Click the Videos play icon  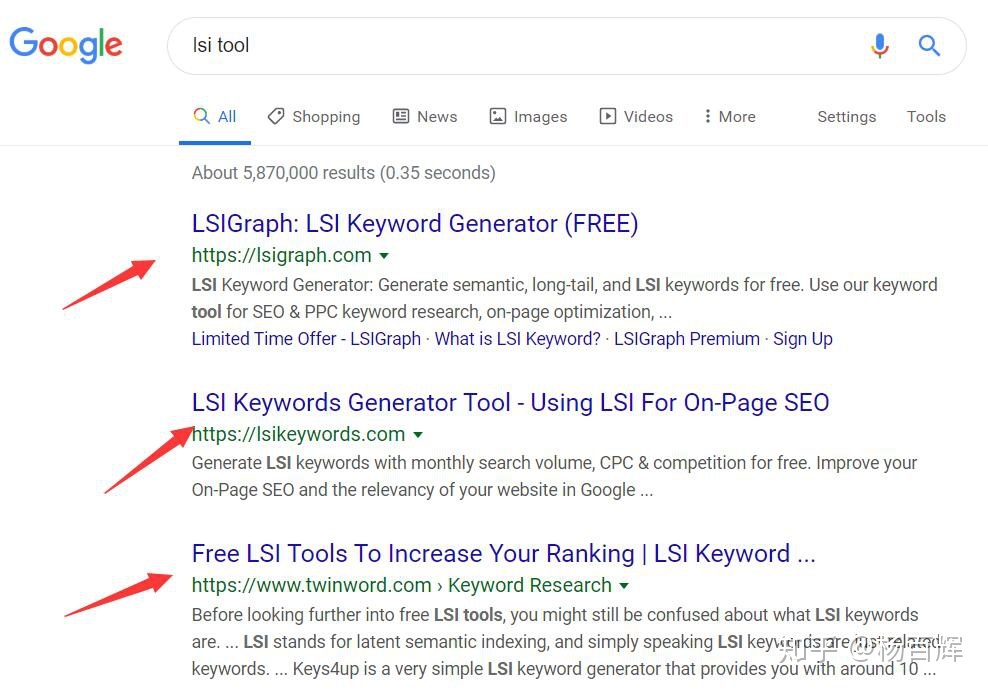(607, 116)
